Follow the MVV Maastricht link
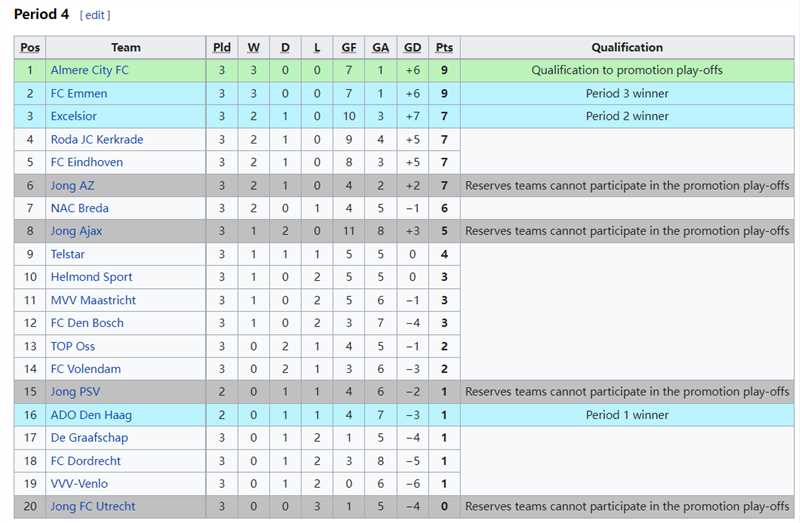The width and height of the screenshot is (800, 523). (93, 300)
